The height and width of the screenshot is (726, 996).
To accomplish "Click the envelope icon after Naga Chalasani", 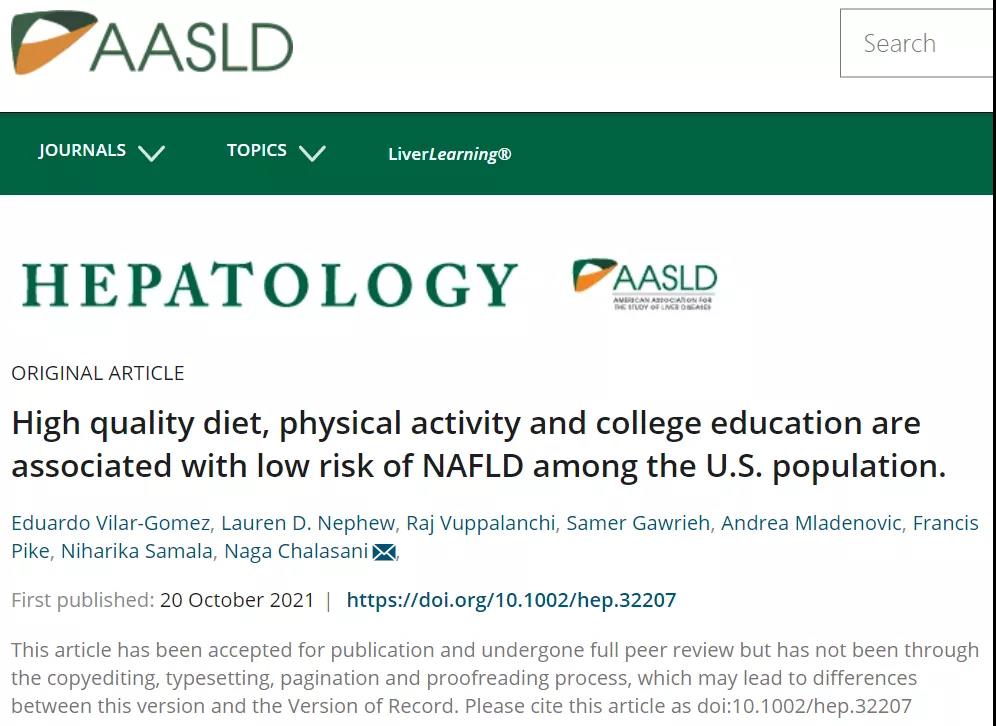I will 384,552.
